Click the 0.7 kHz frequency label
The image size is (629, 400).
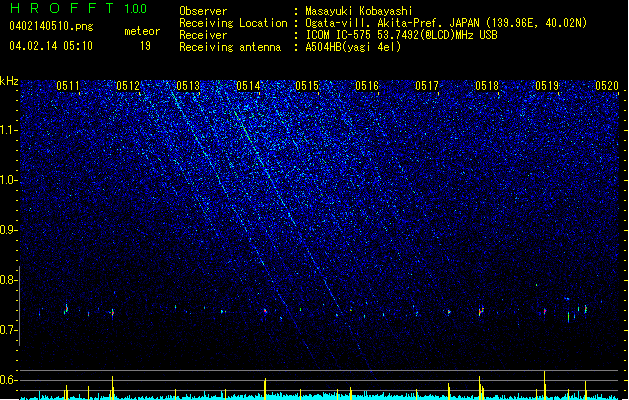tap(8, 330)
